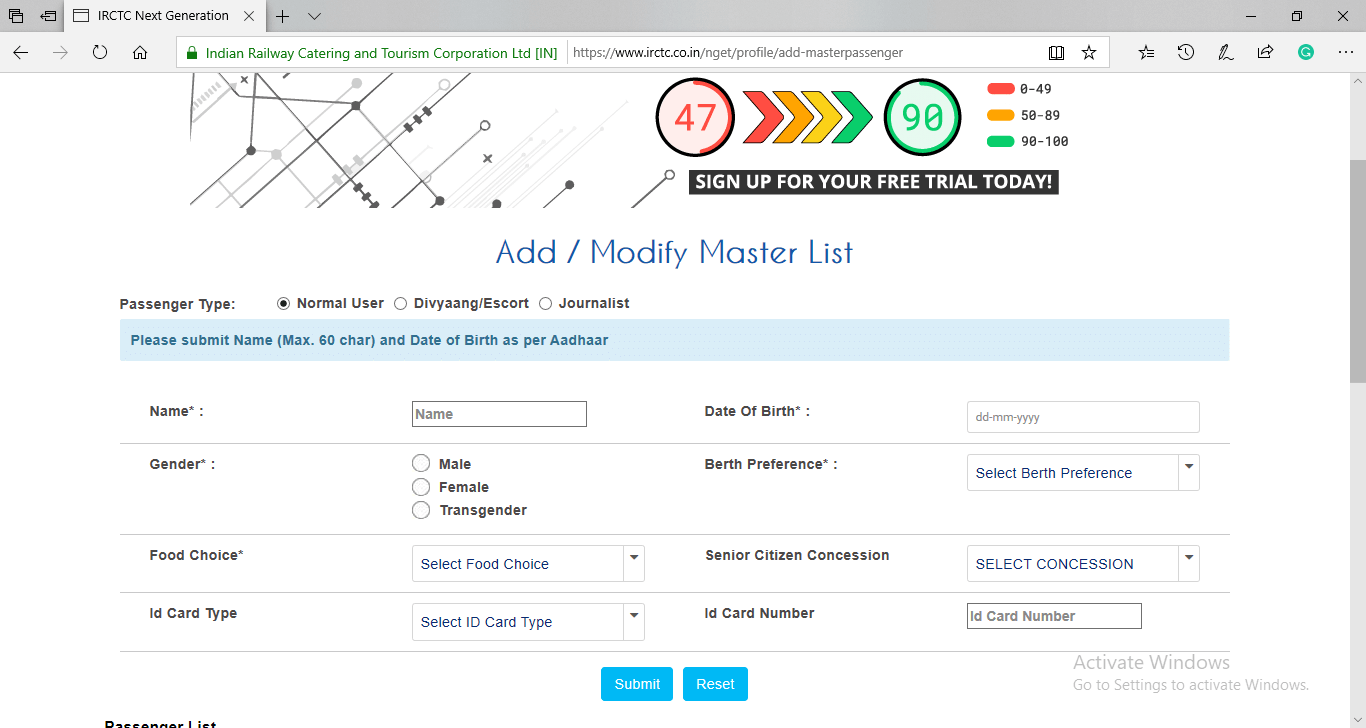Add page to favorites star icon
The width and height of the screenshot is (1366, 728).
(x=1089, y=53)
